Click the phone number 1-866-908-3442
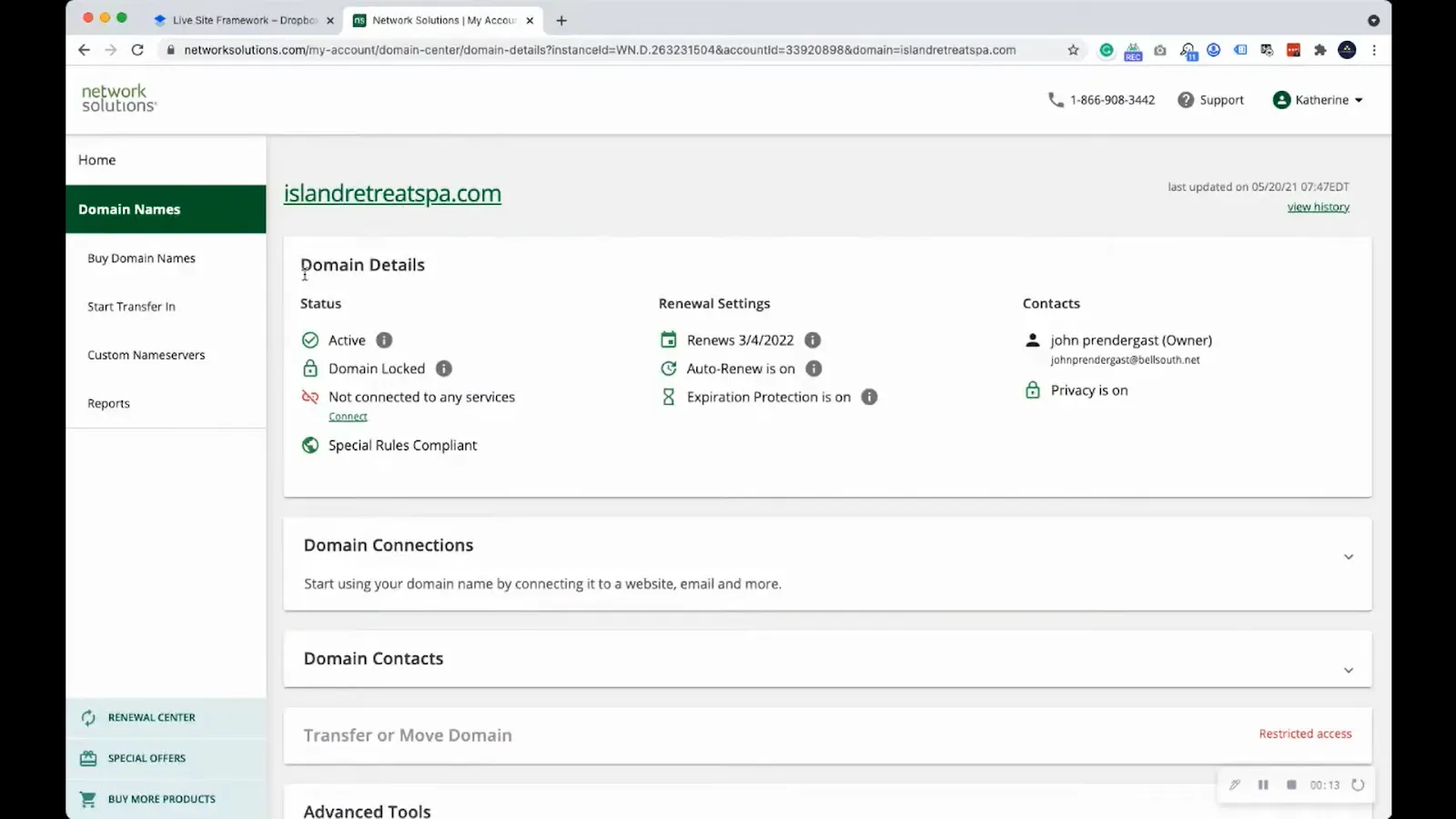The width and height of the screenshot is (1456, 819). [x=1112, y=100]
